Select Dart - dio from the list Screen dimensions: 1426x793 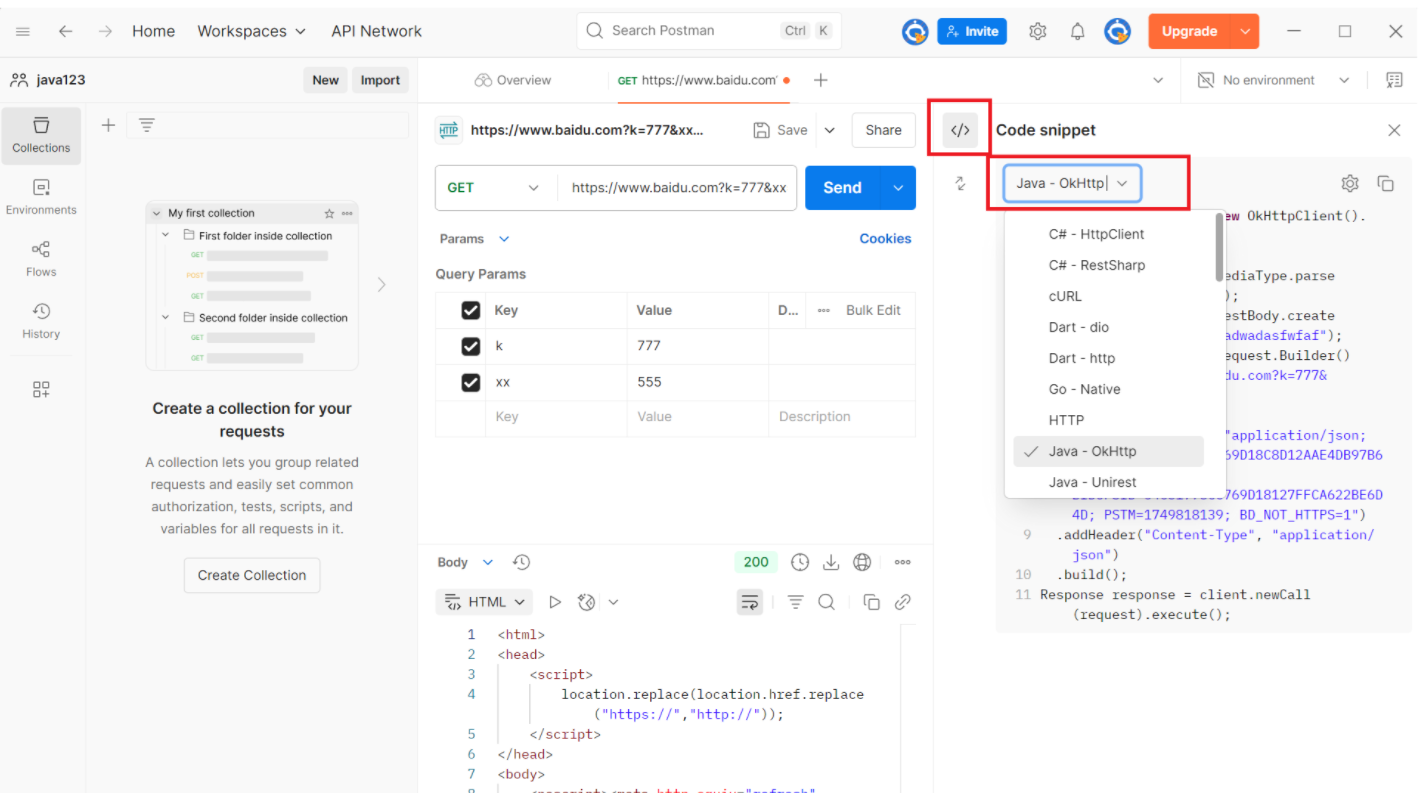coord(1108,327)
